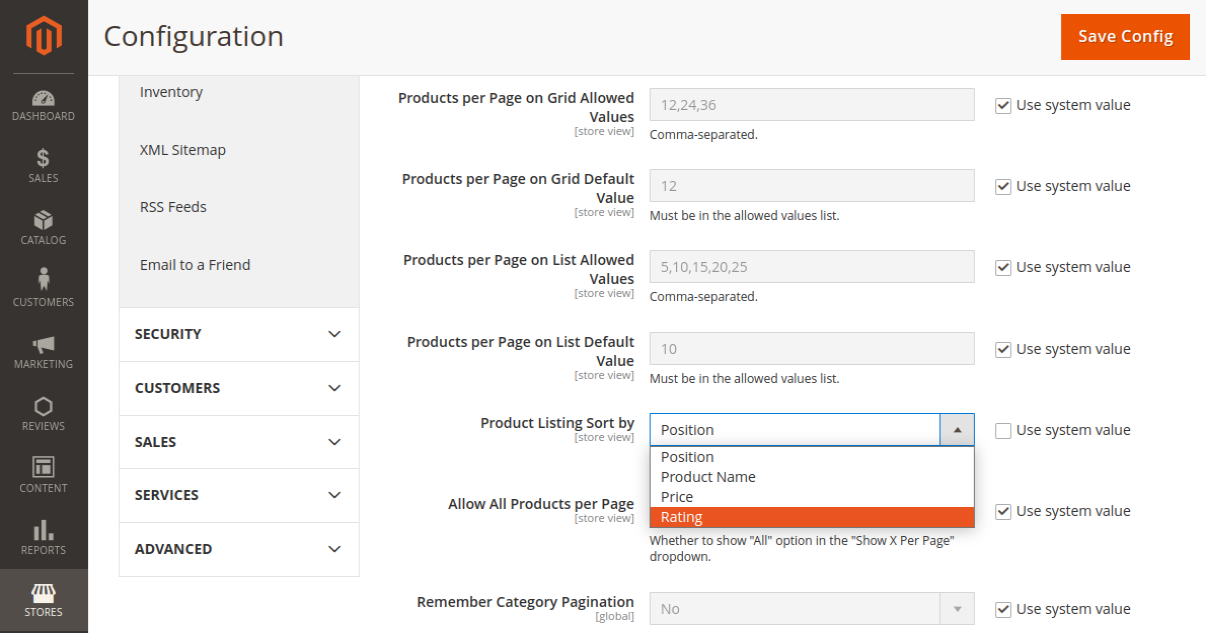Expand the CUSTOMERS config section
Viewport: 1206px width, 633px height.
click(x=239, y=388)
